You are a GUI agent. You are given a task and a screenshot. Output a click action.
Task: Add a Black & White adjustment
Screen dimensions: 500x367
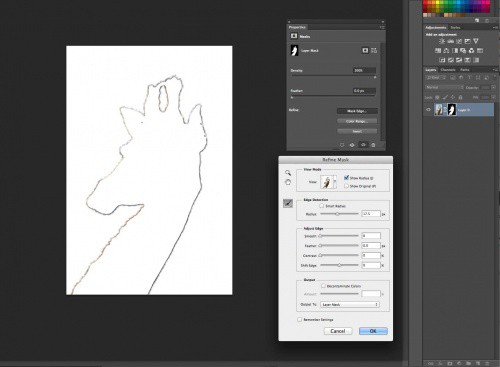tap(455, 51)
